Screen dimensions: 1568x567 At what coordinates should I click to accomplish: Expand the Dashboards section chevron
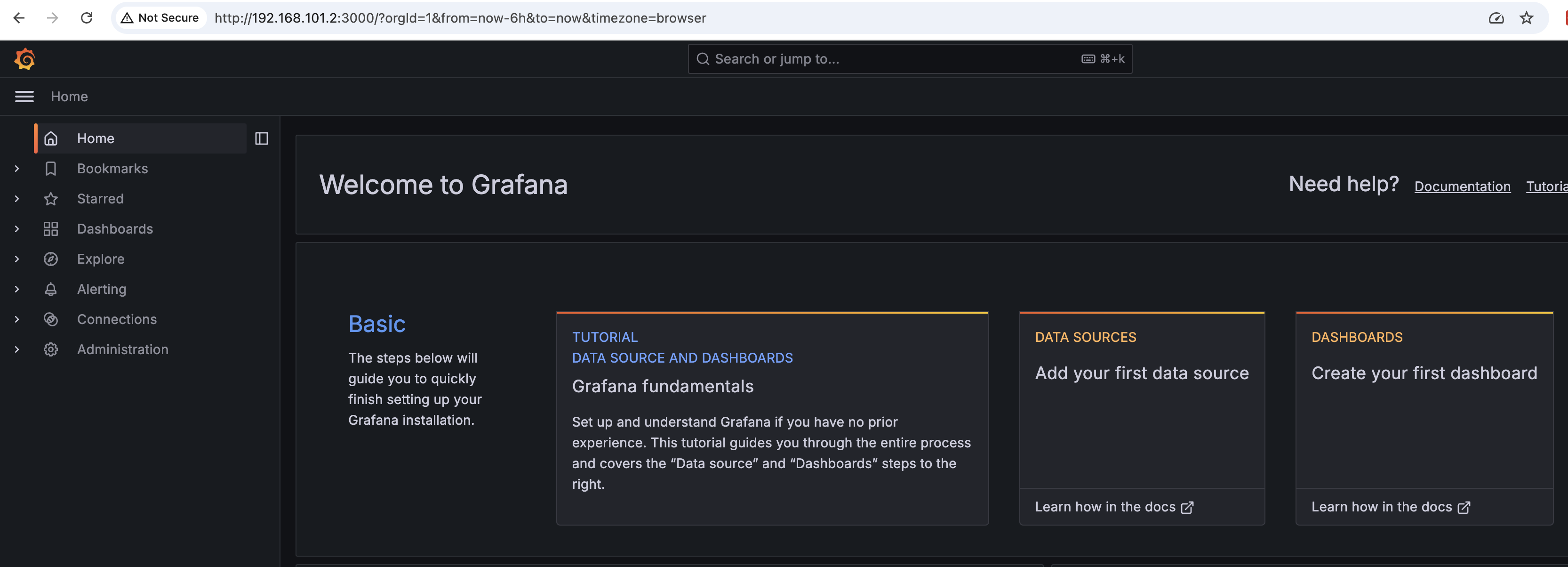16,228
